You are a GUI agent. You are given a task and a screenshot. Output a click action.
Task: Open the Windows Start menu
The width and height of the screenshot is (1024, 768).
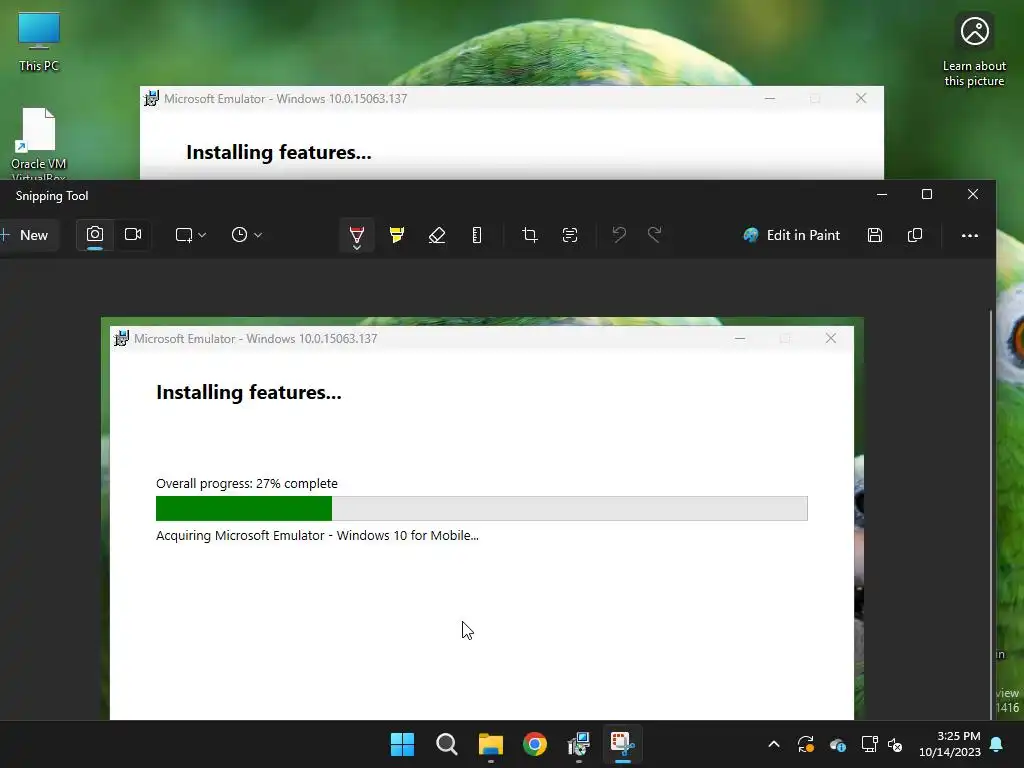(x=402, y=744)
